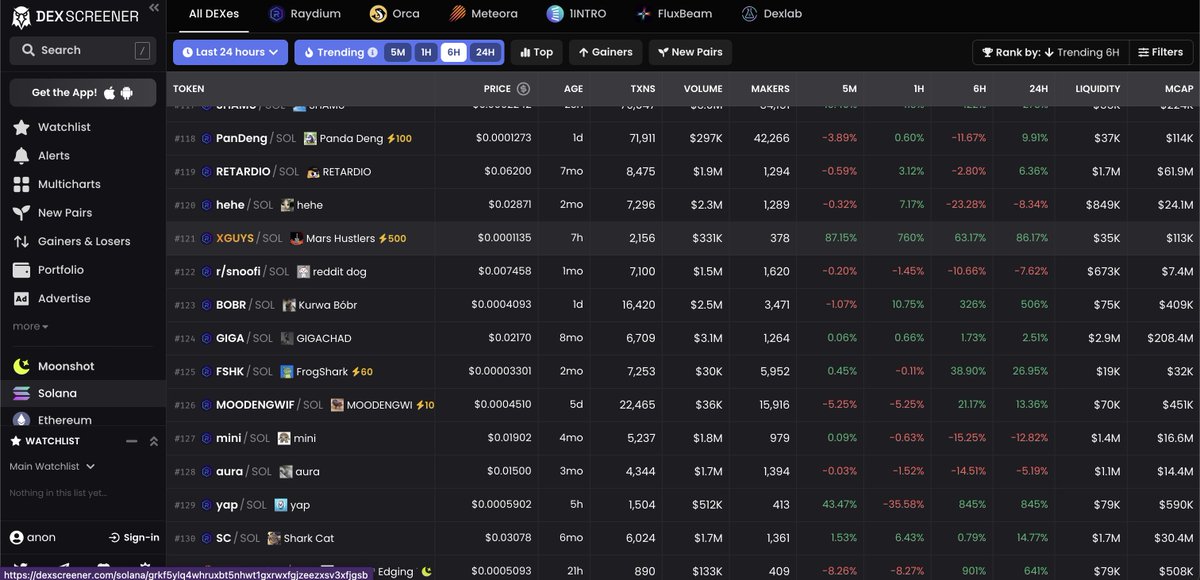Open the XGUYS / SOL pair row
This screenshot has height=580, width=1200.
(x=683, y=239)
